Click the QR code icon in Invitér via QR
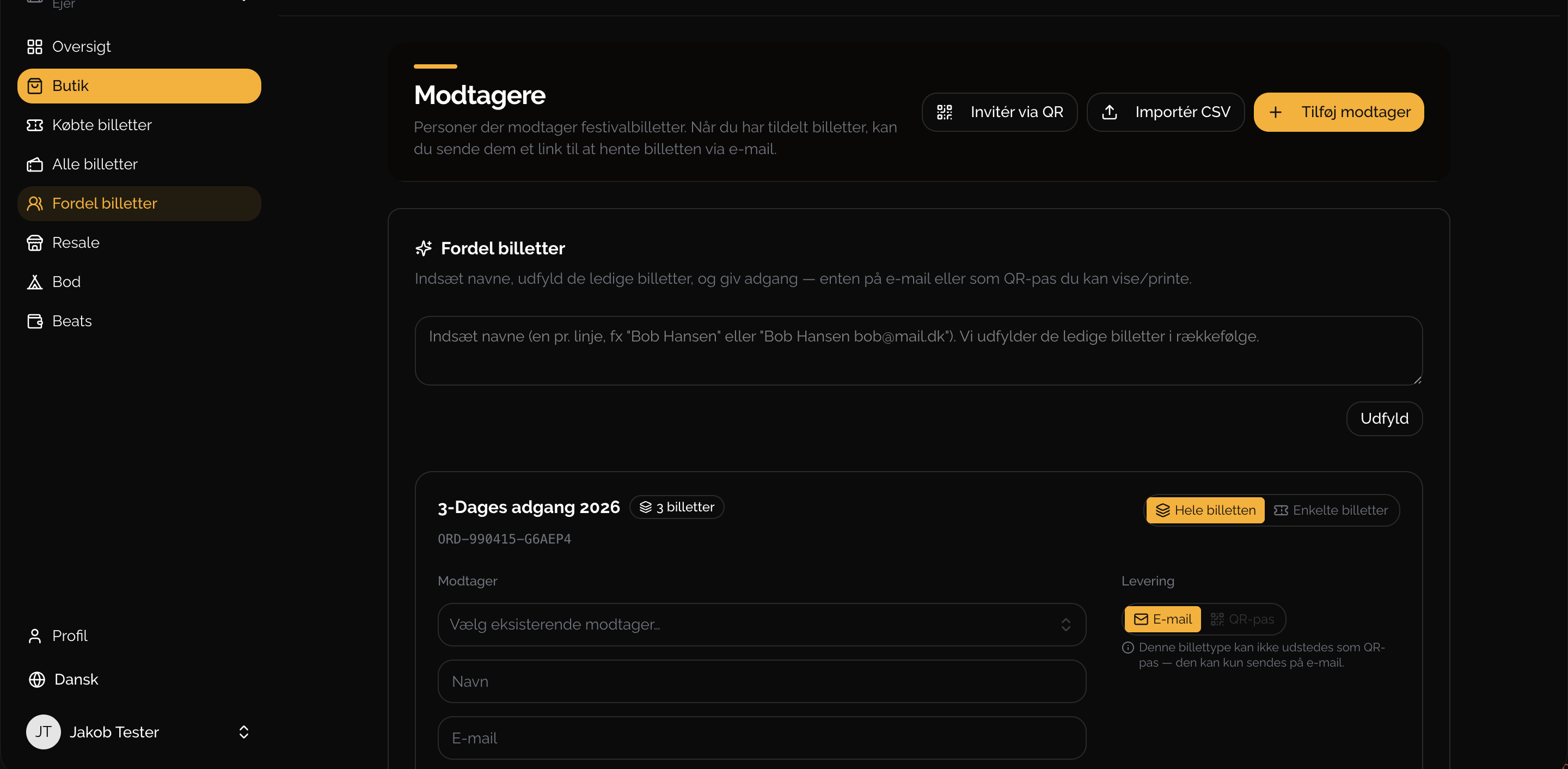The height and width of the screenshot is (769, 1568). point(944,112)
